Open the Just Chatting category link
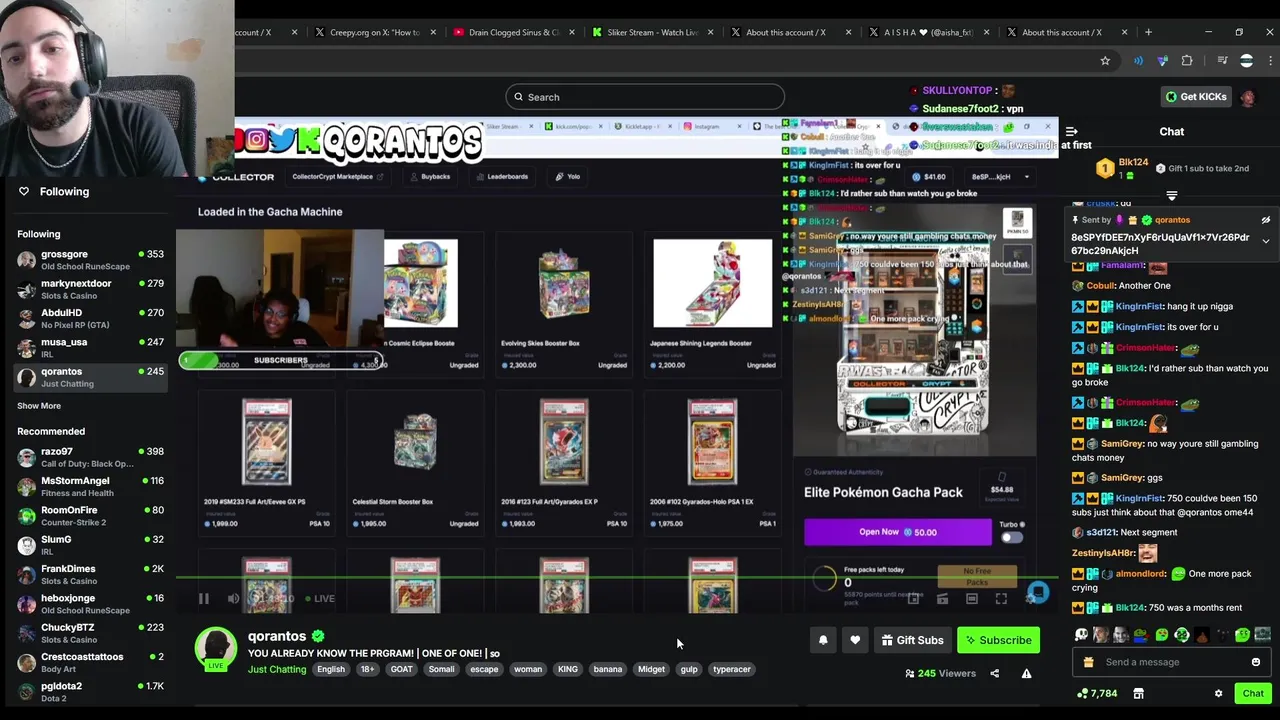1280x720 pixels. (x=277, y=669)
